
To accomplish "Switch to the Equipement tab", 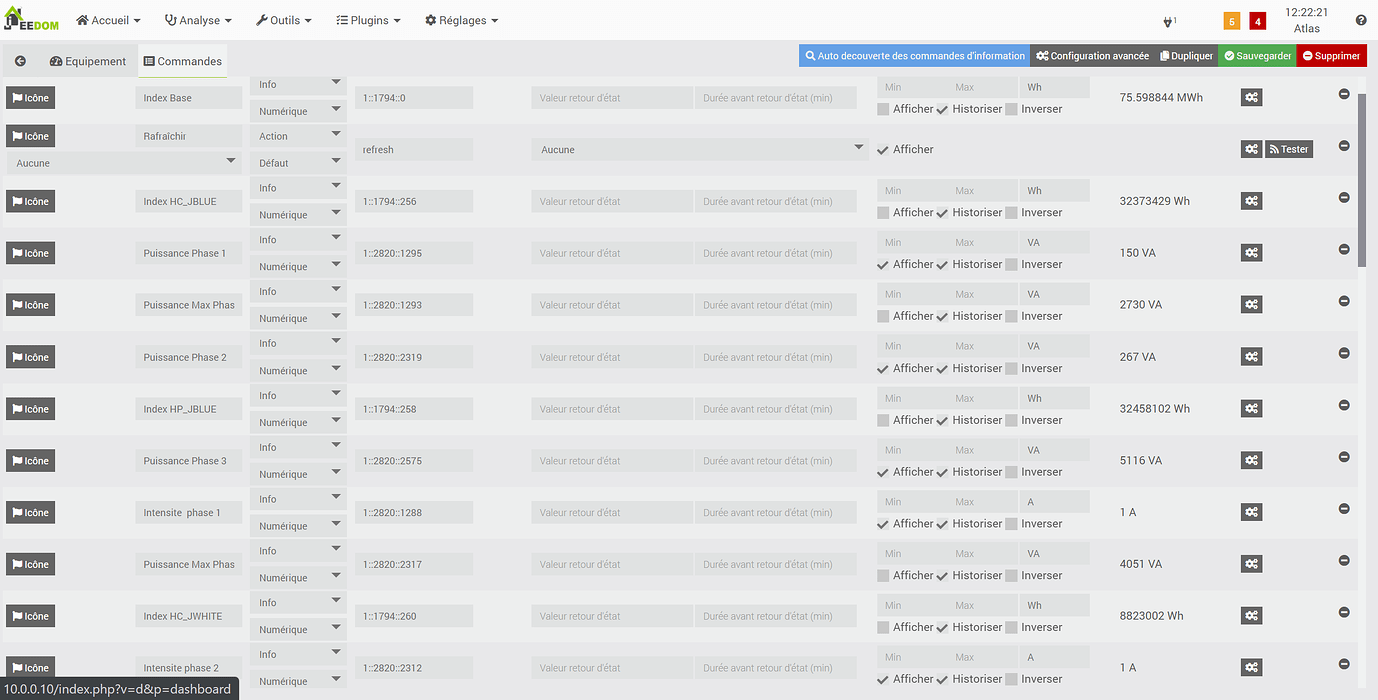I will coord(88,61).
